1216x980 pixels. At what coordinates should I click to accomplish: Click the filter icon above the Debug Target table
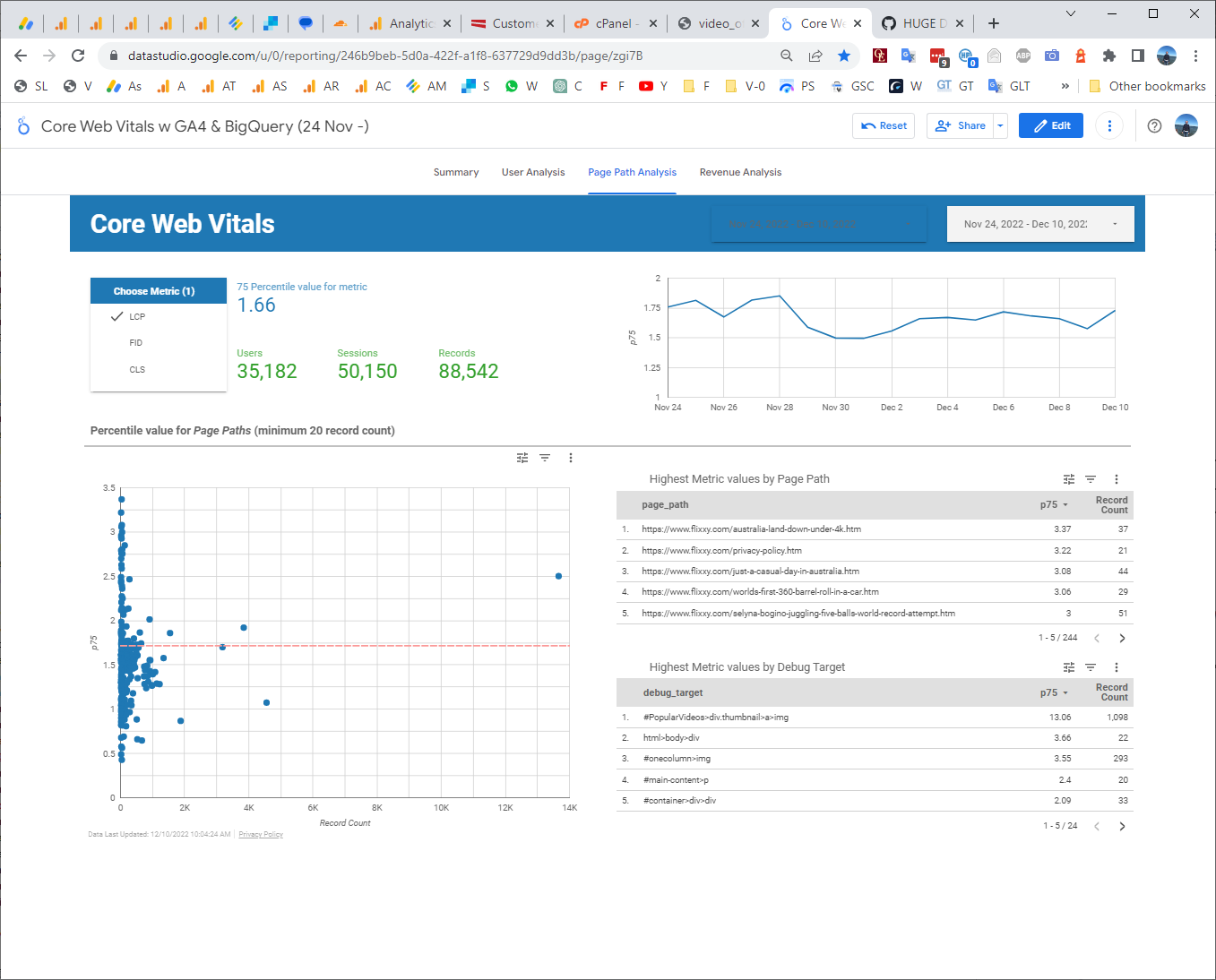pos(1090,667)
